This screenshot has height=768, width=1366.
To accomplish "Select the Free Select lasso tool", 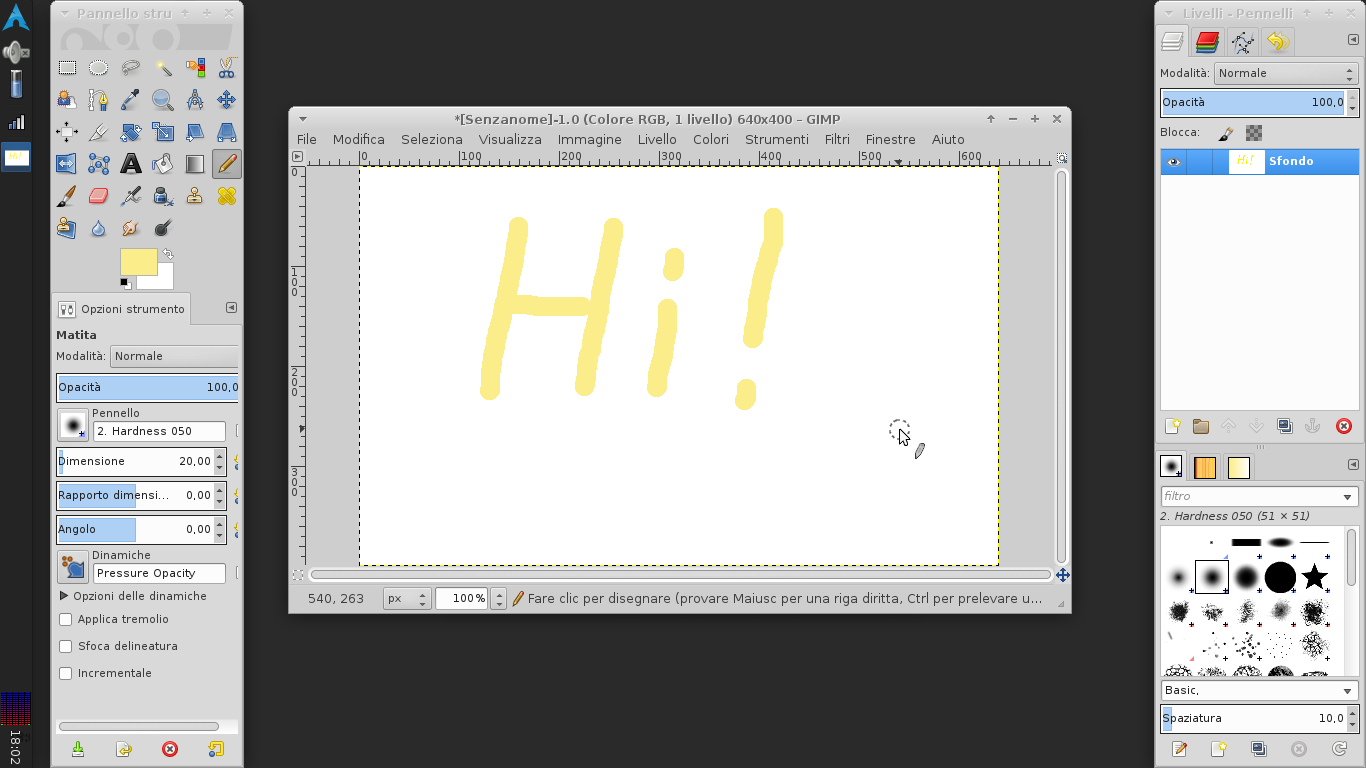I will click(131, 68).
